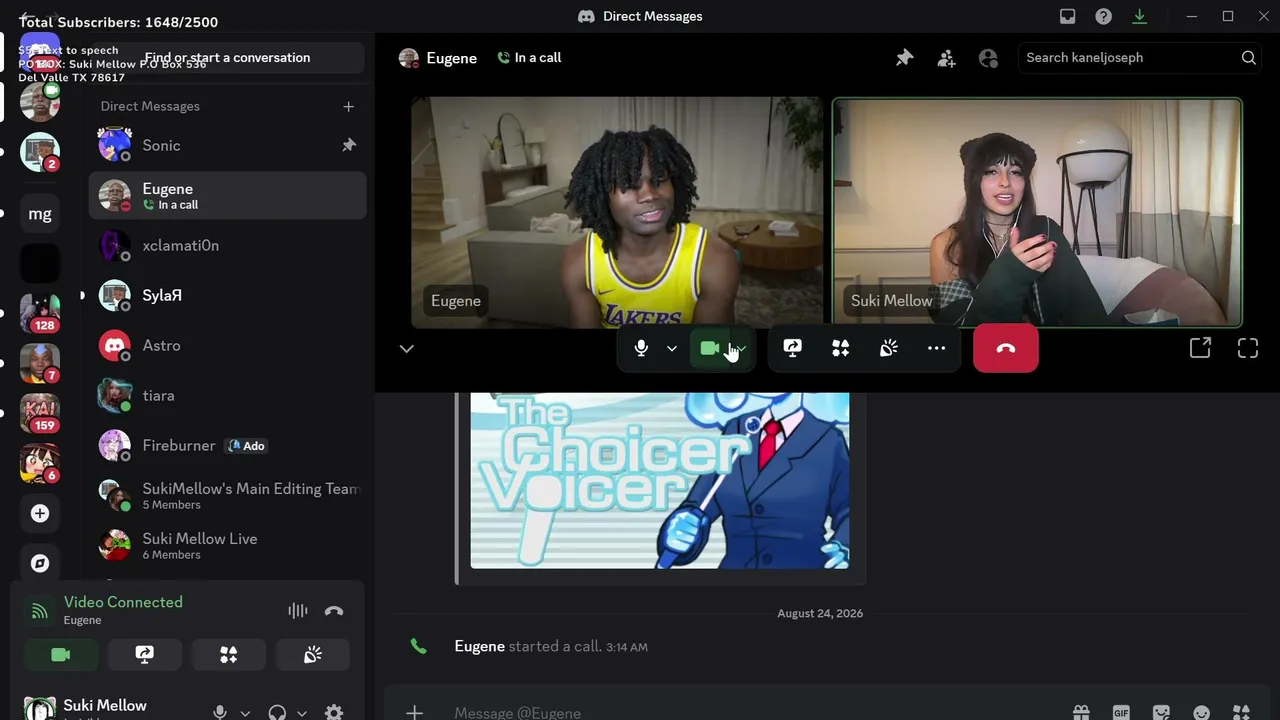The height and width of the screenshot is (720, 1280).
Task: Open pinned messages in the chat header
Action: tap(904, 58)
